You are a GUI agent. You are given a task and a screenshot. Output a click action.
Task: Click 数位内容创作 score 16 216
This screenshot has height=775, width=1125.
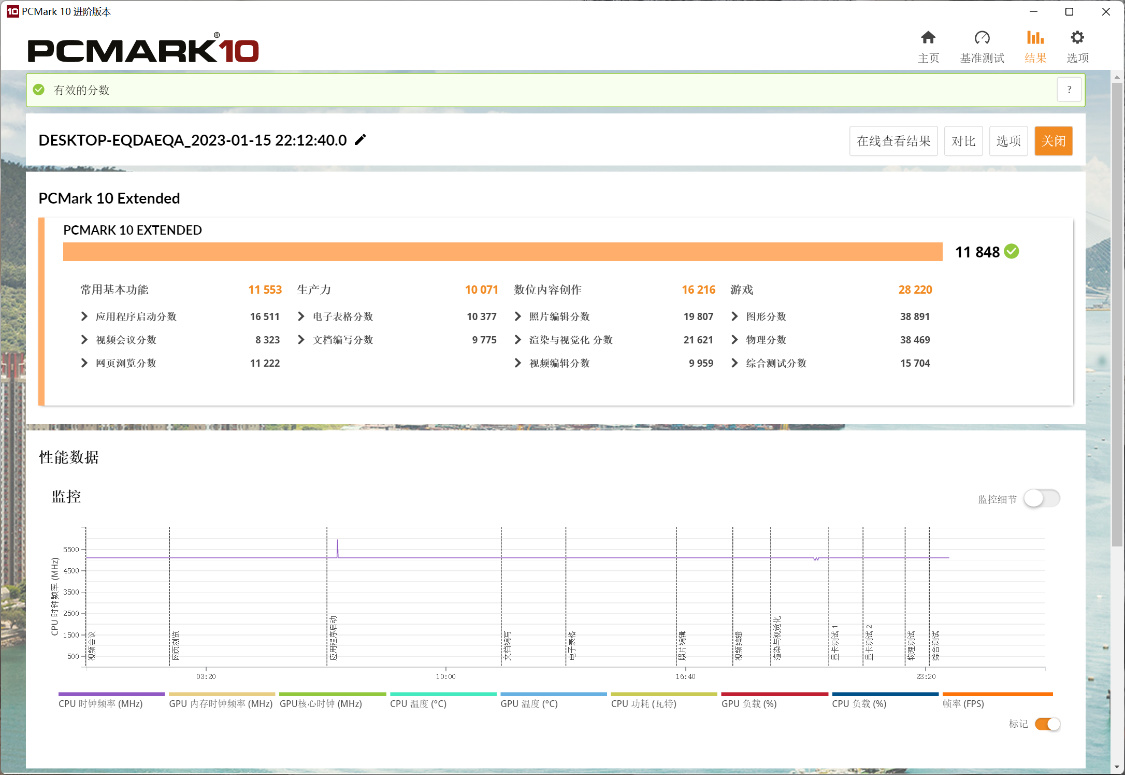point(698,290)
